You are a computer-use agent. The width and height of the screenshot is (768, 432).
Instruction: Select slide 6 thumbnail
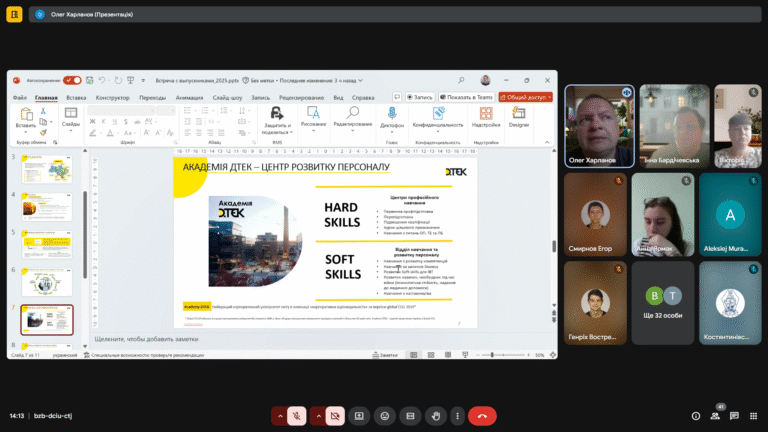pos(47,282)
